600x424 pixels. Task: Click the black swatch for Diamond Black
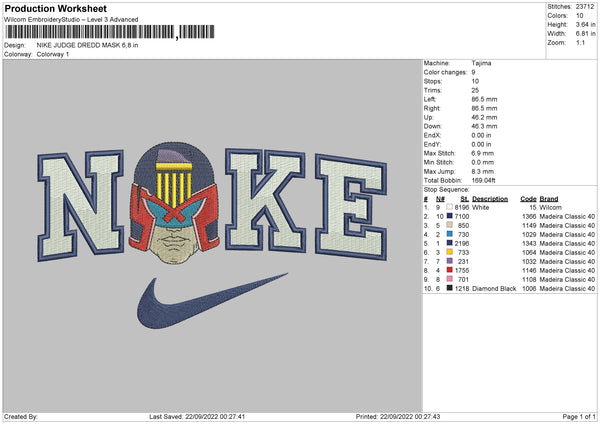click(x=450, y=288)
